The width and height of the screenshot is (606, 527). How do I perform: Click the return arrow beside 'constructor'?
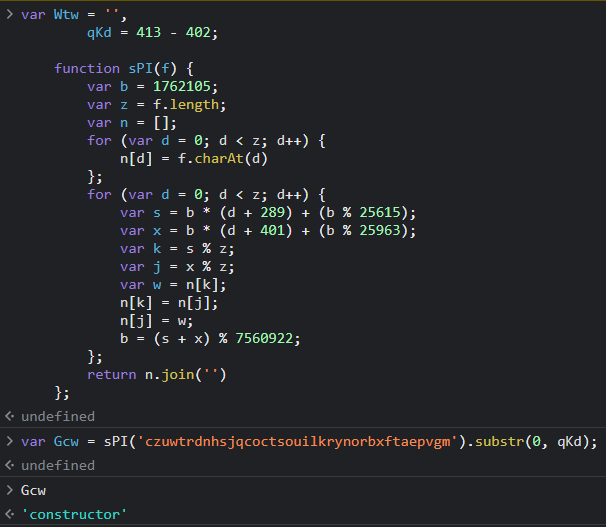tap(10, 514)
